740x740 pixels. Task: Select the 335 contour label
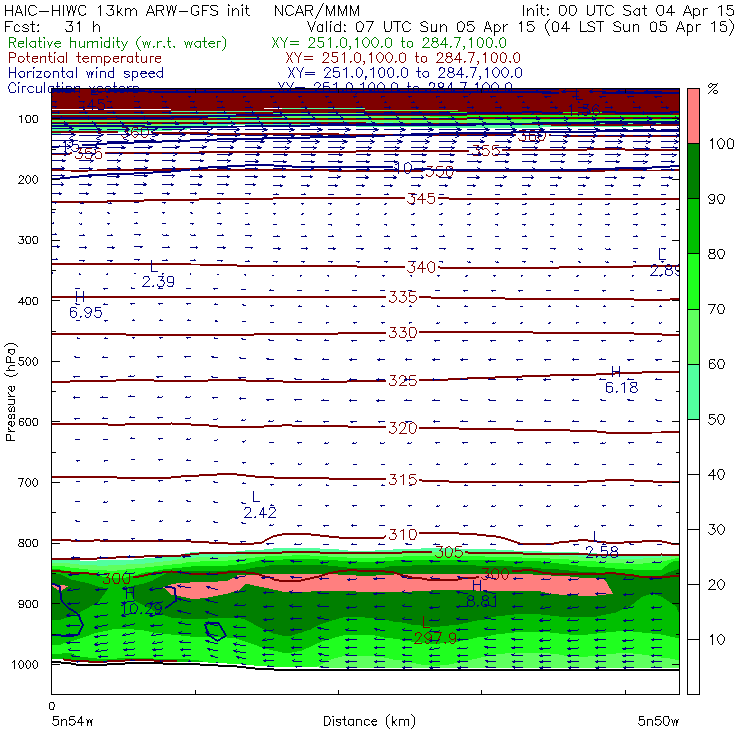pyautogui.click(x=403, y=297)
